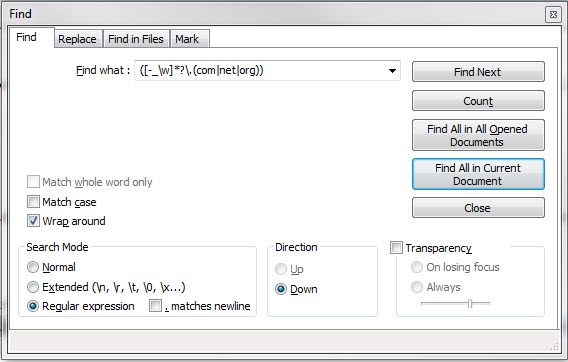Select Normal search mode

click(x=33, y=267)
